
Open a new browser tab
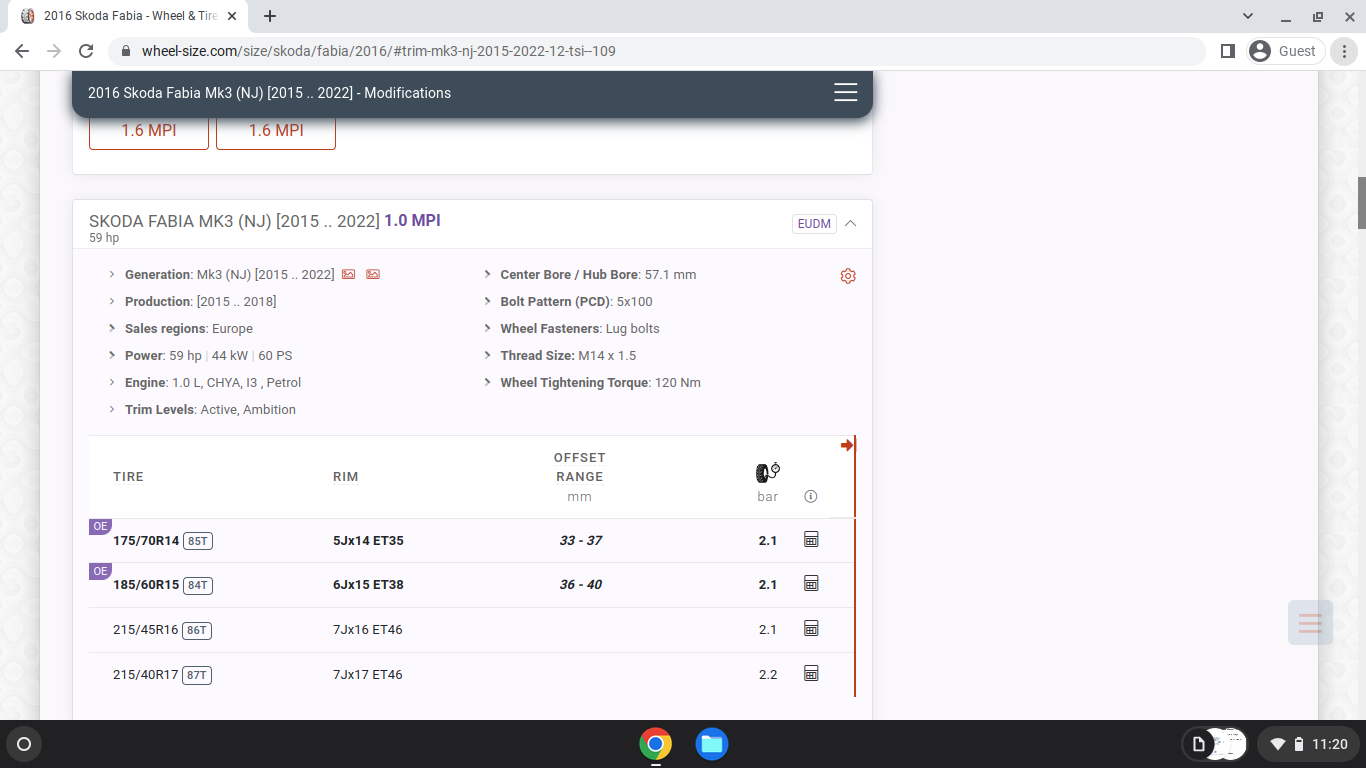pyautogui.click(x=270, y=16)
